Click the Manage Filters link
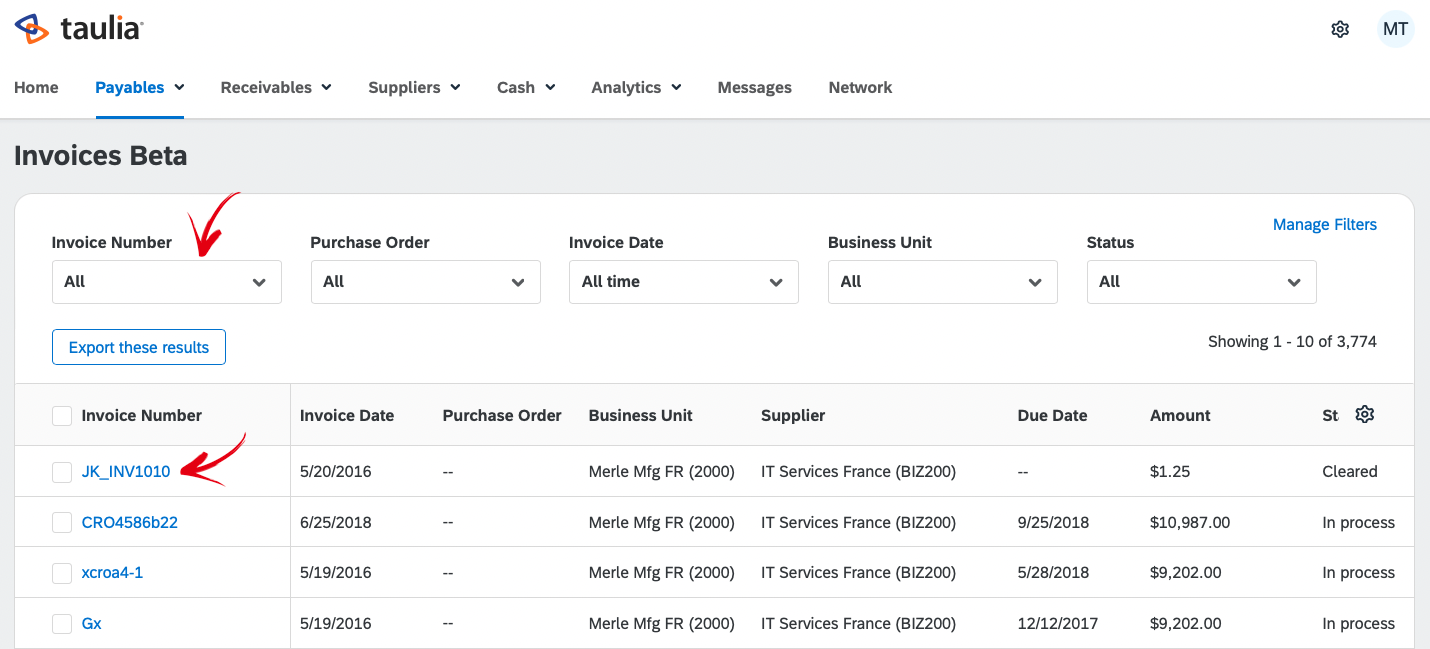Image resolution: width=1430 pixels, height=649 pixels. click(1324, 225)
